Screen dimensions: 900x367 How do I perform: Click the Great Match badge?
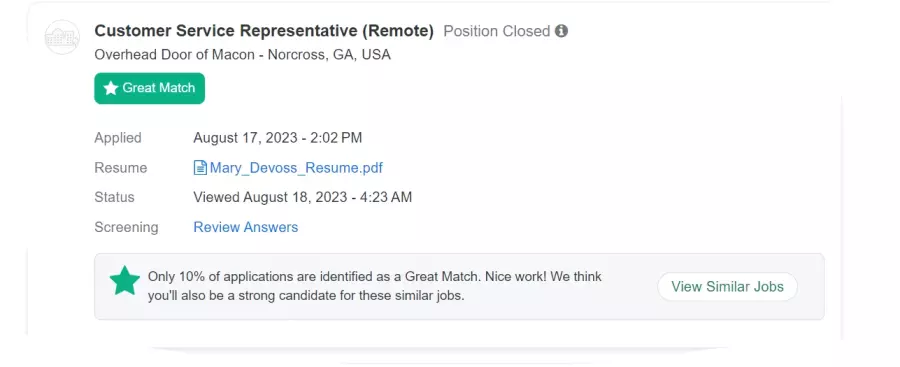pyautogui.click(x=149, y=88)
